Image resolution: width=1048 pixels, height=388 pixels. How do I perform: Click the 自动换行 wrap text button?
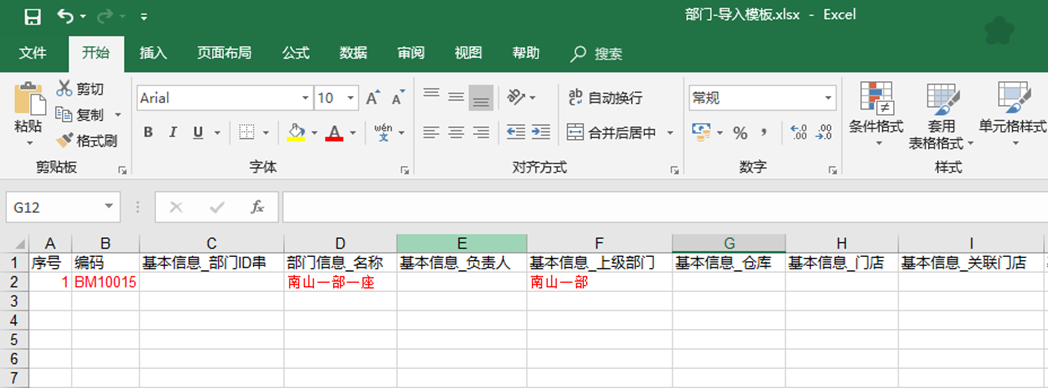click(x=605, y=98)
